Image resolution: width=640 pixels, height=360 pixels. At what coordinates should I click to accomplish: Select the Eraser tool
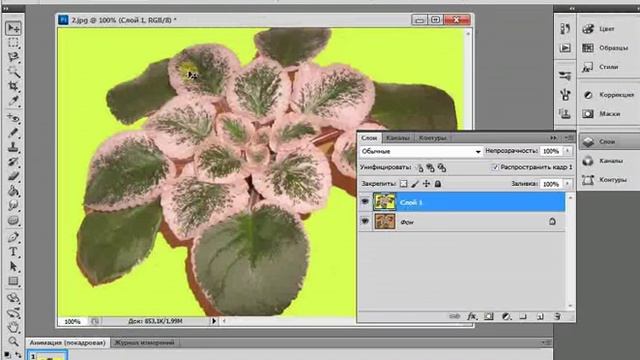click(13, 176)
